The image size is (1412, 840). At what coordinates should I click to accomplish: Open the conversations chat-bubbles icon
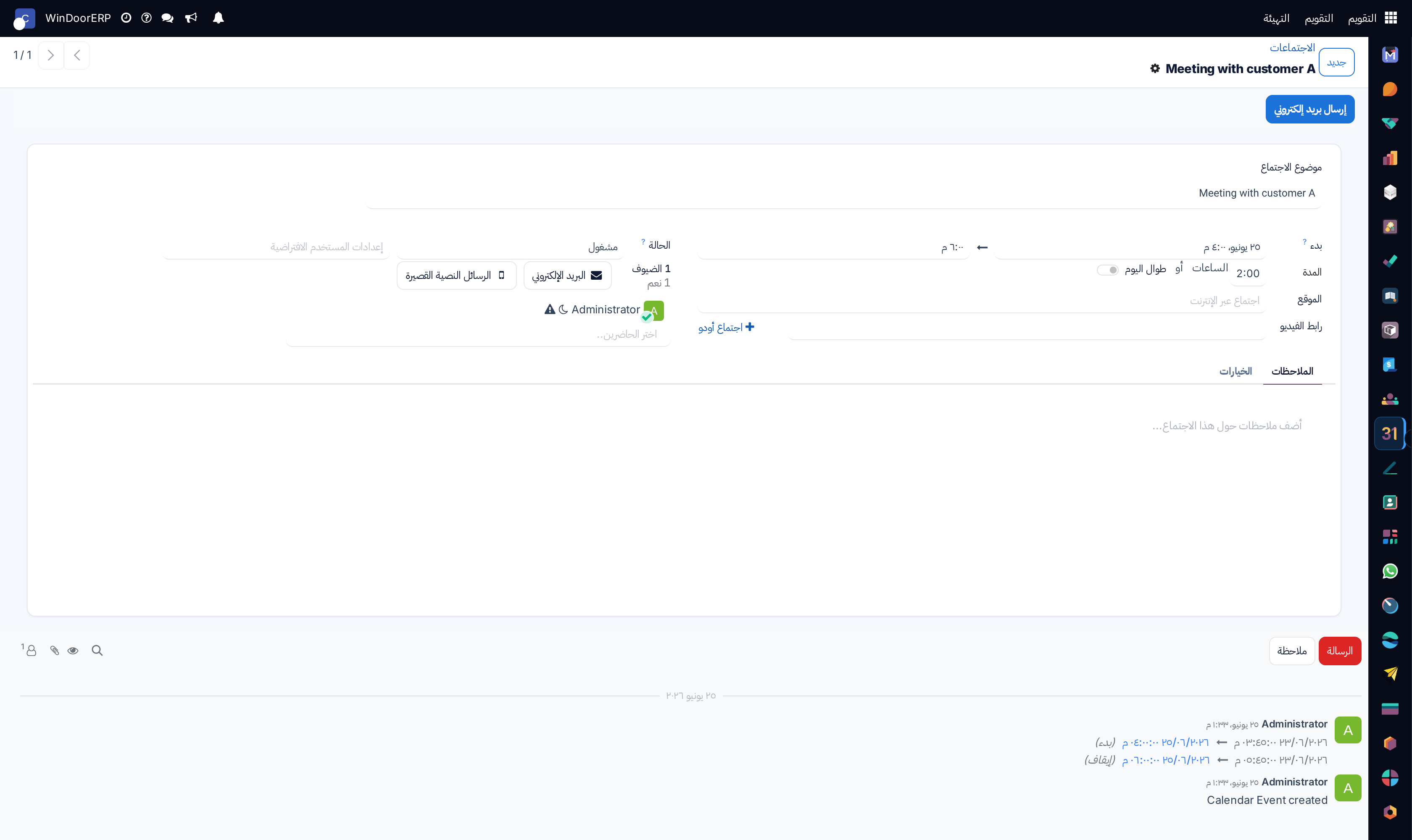tap(167, 18)
